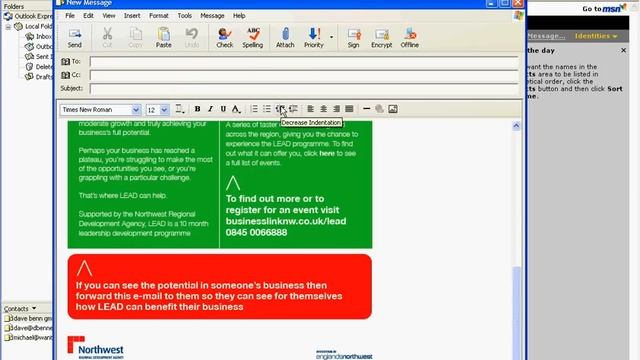Click Decrease Indentation button
The width and height of the screenshot is (640, 360).
pyautogui.click(x=280, y=109)
